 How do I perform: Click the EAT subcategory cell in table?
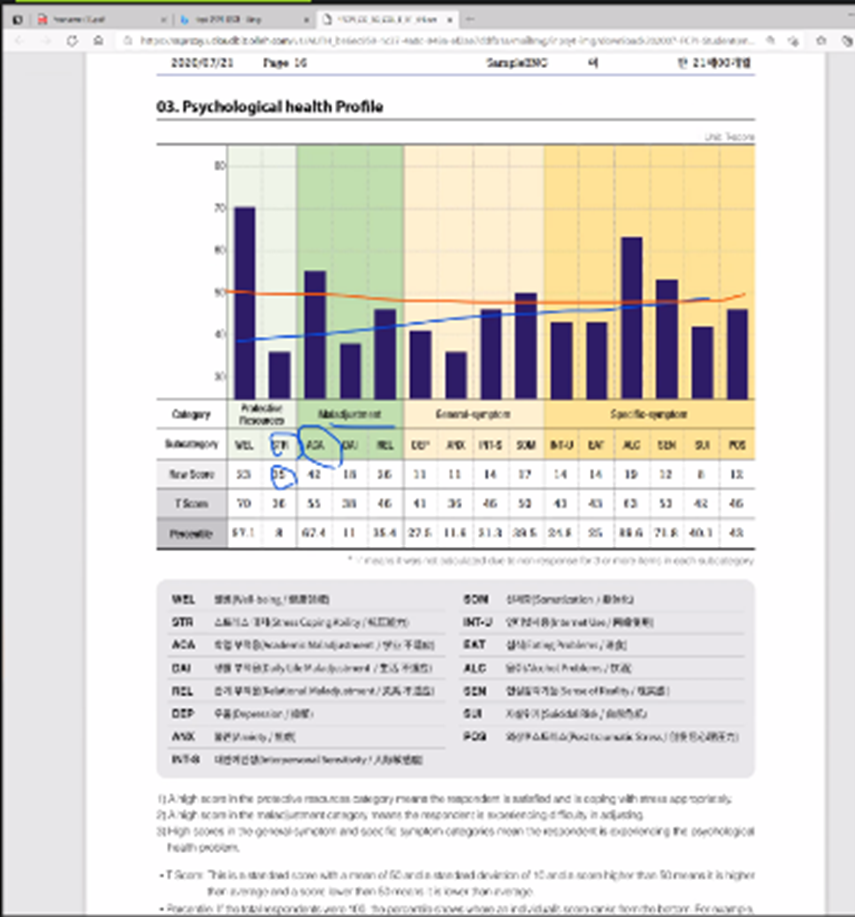pos(596,445)
